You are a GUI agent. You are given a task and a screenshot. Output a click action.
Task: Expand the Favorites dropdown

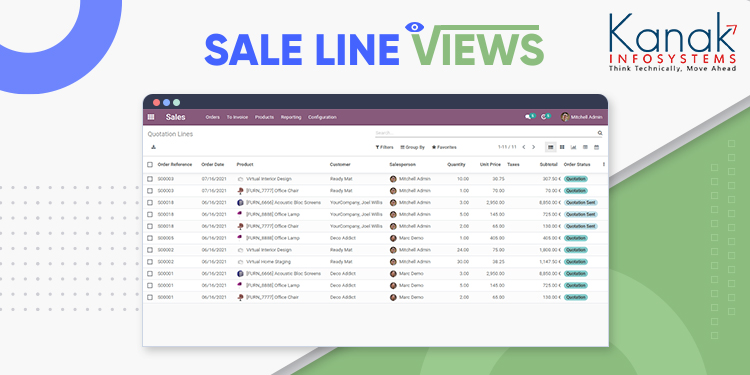point(444,147)
